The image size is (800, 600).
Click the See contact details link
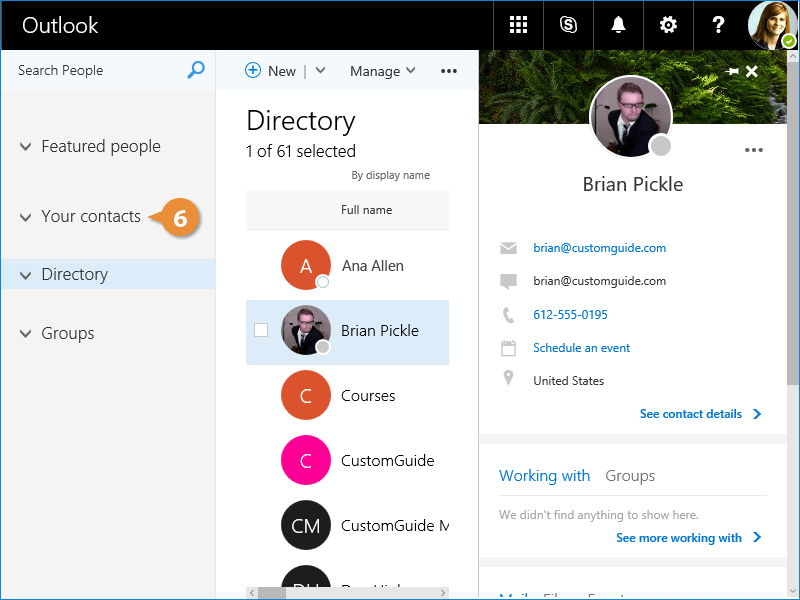pyautogui.click(x=691, y=414)
